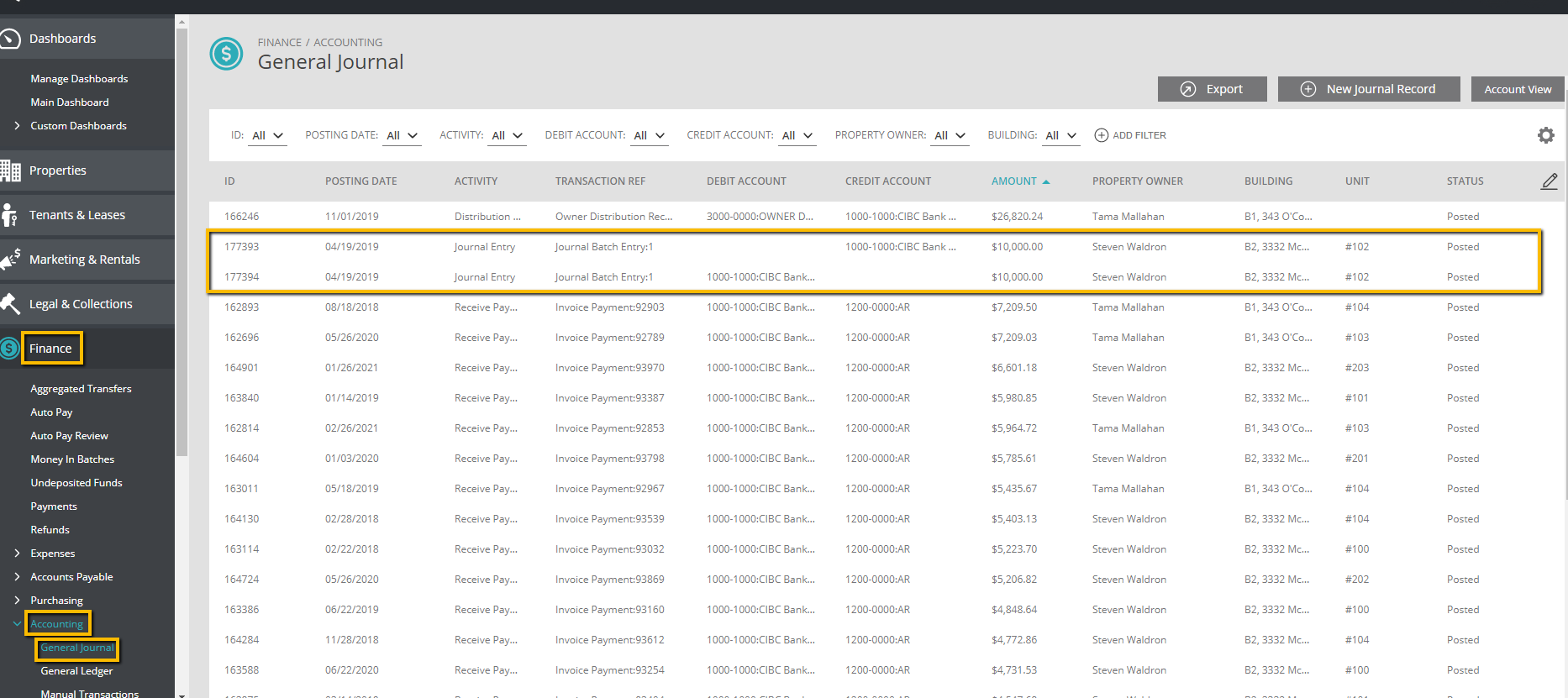Click the Marketing & Rentals megaphone icon
The height and width of the screenshot is (698, 1568).
[x=10, y=260]
